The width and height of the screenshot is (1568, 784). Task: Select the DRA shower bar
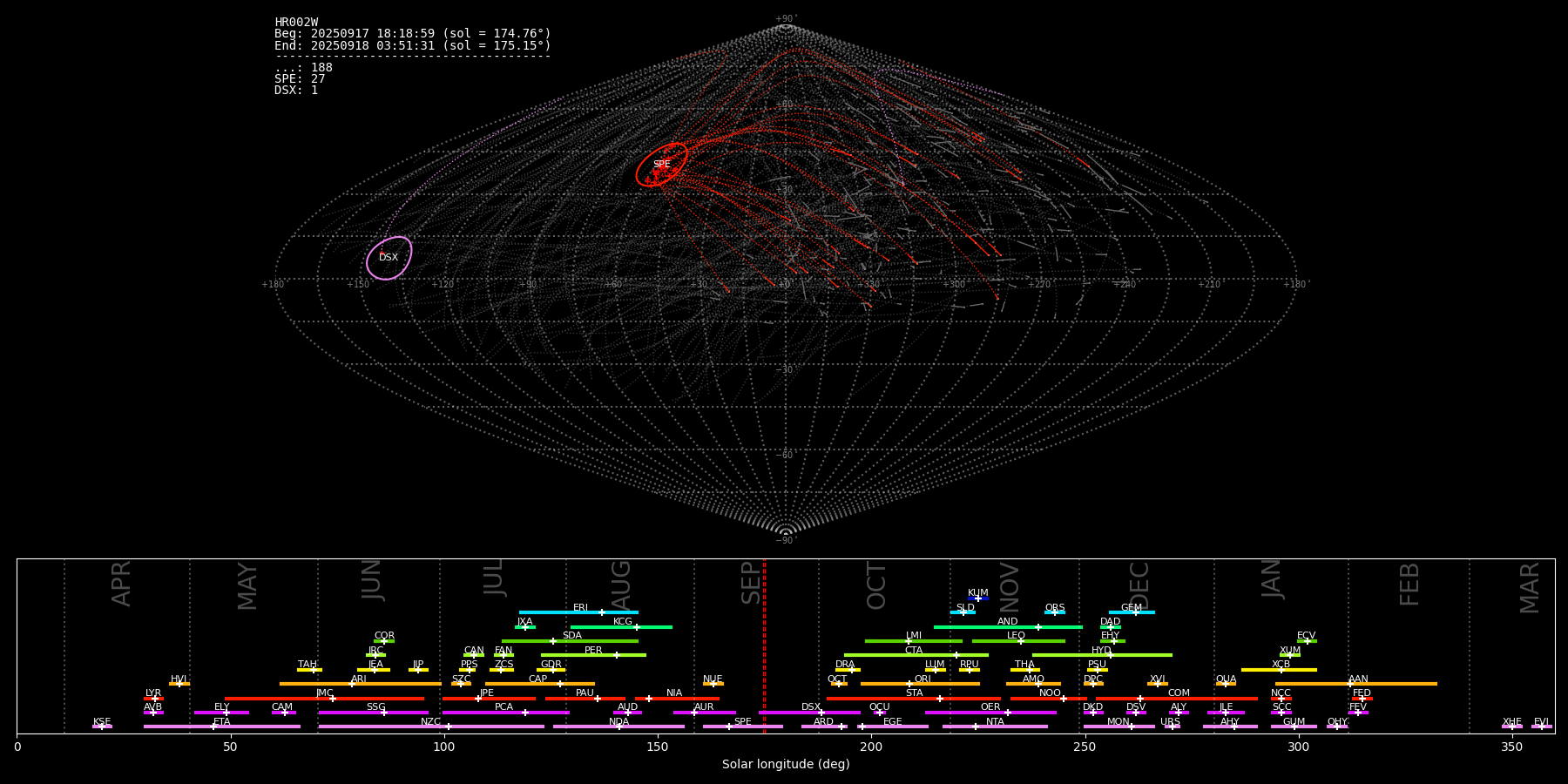click(x=848, y=670)
